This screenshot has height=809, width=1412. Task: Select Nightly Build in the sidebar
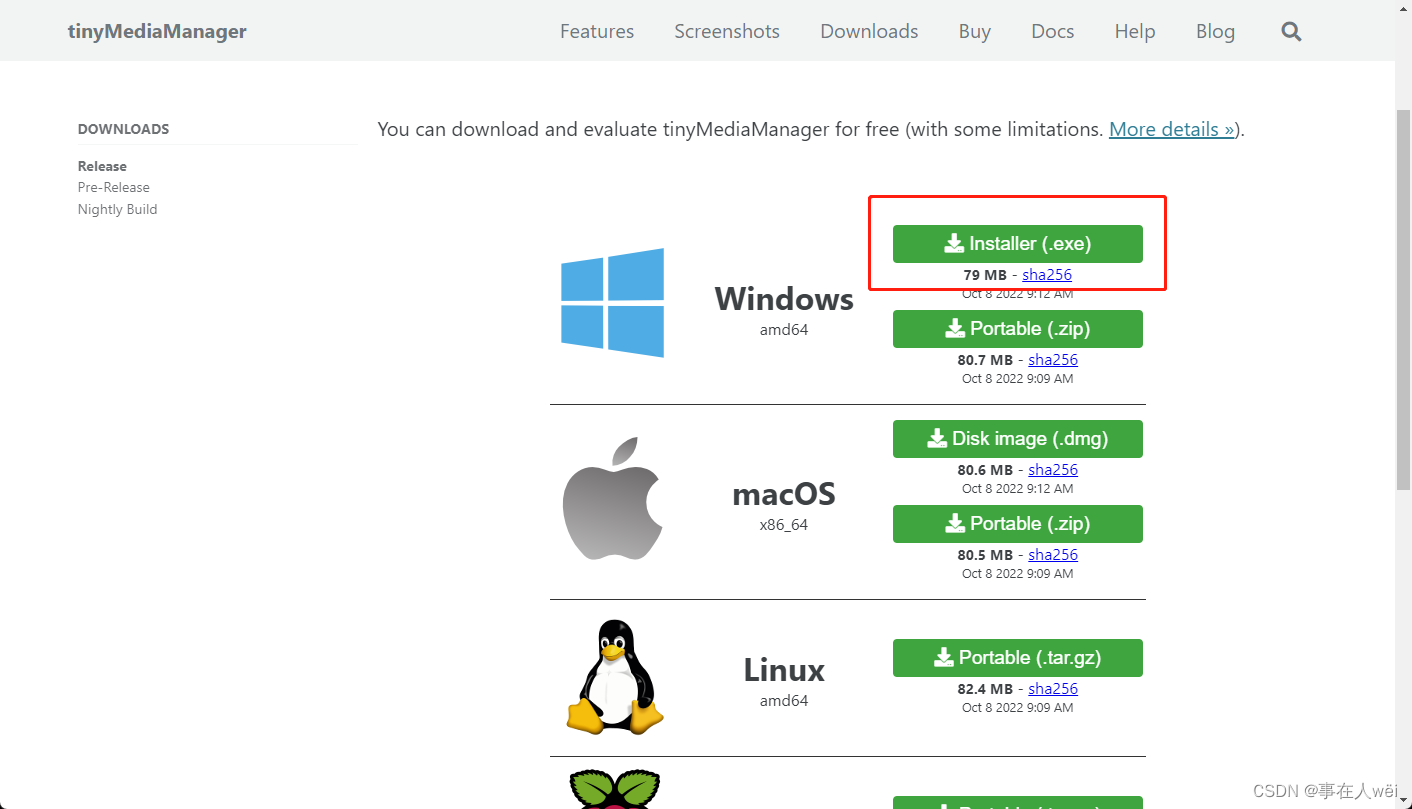pyautogui.click(x=117, y=209)
